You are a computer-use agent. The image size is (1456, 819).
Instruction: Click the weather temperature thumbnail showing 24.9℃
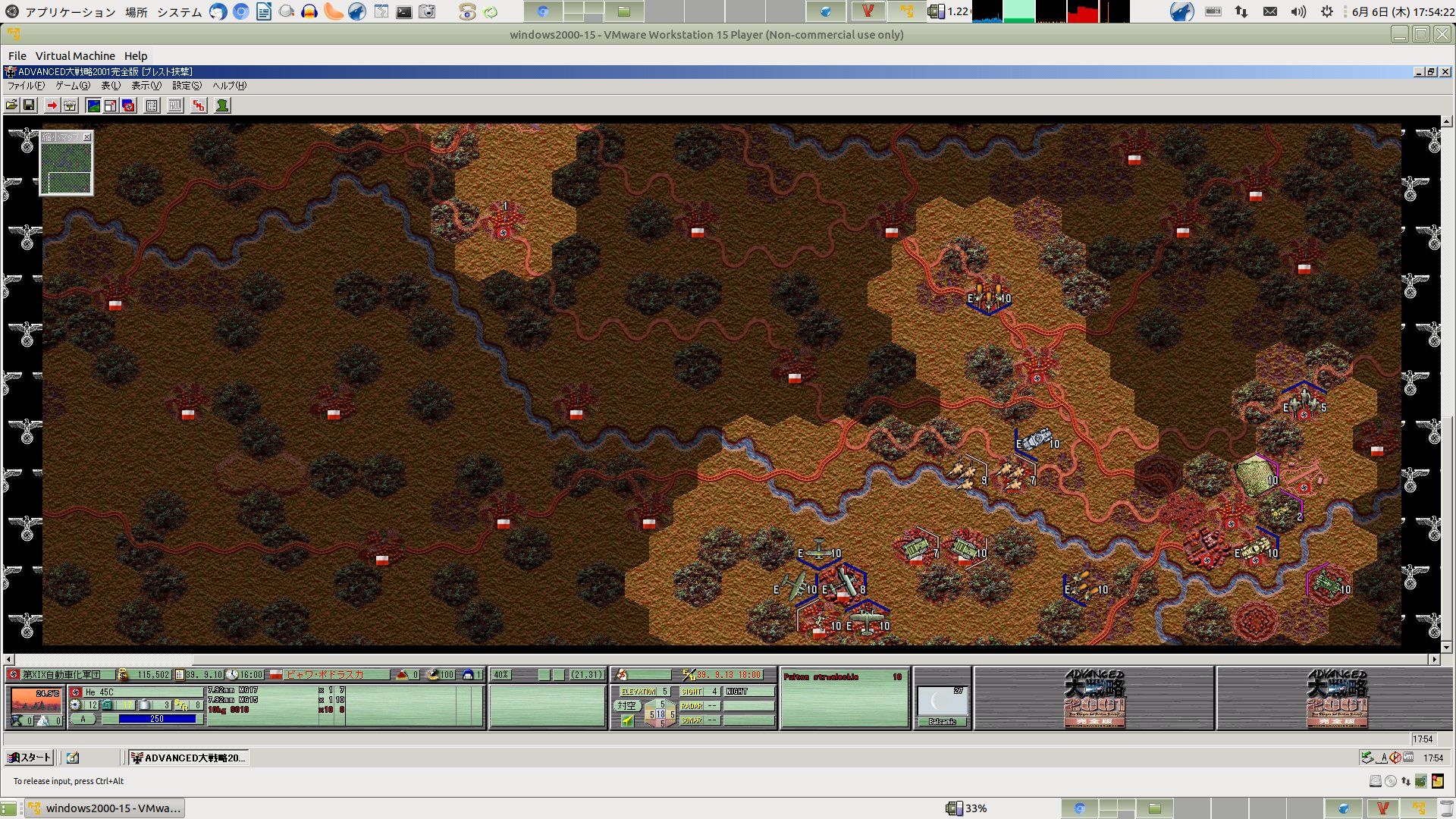click(x=36, y=699)
